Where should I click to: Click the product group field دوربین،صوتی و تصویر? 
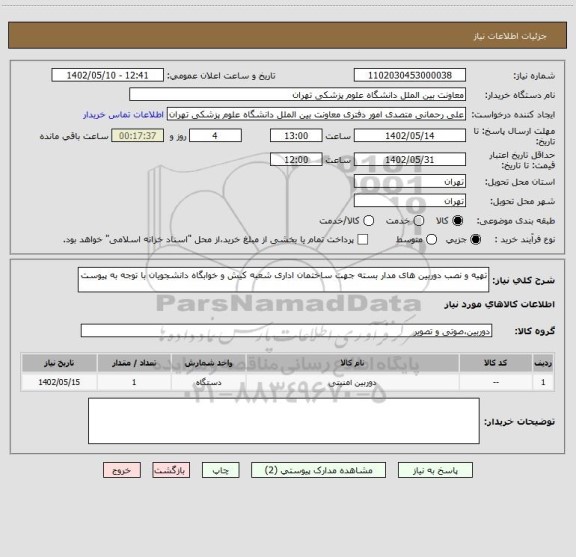286,331
